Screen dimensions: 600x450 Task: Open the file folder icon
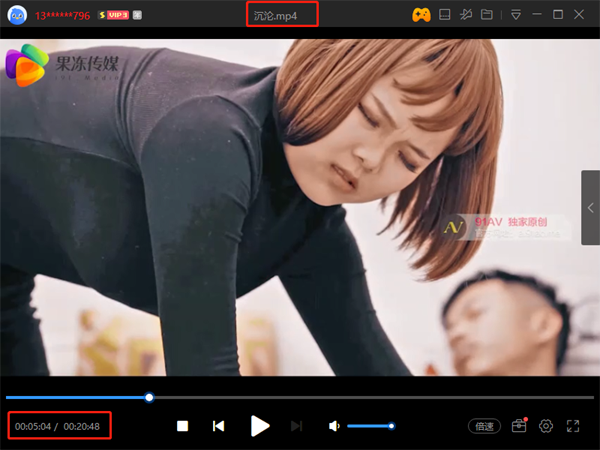pyautogui.click(x=487, y=15)
